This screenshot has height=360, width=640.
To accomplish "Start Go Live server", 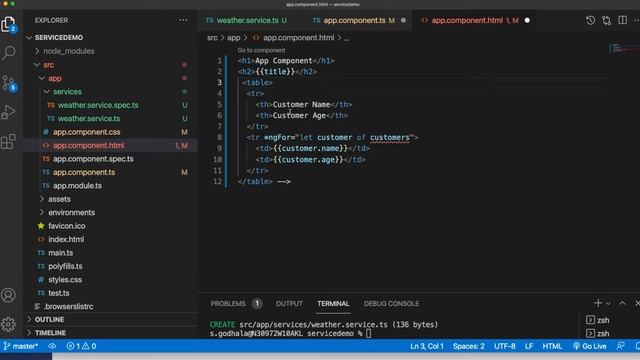I will click(x=590, y=346).
